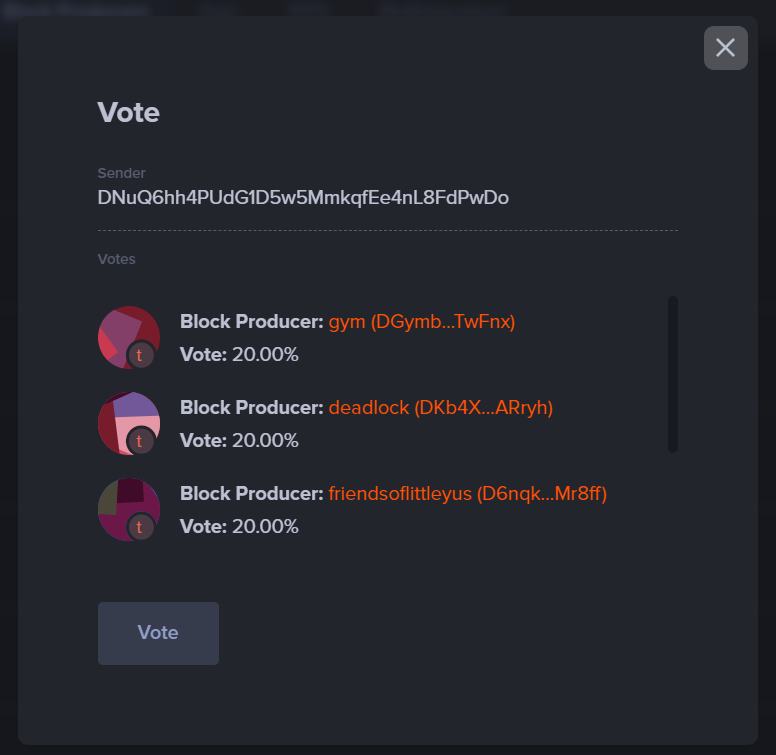Screen dimensions: 776x755
Task: Click the friendsoflittleyus block producer avatar
Action: point(129,509)
